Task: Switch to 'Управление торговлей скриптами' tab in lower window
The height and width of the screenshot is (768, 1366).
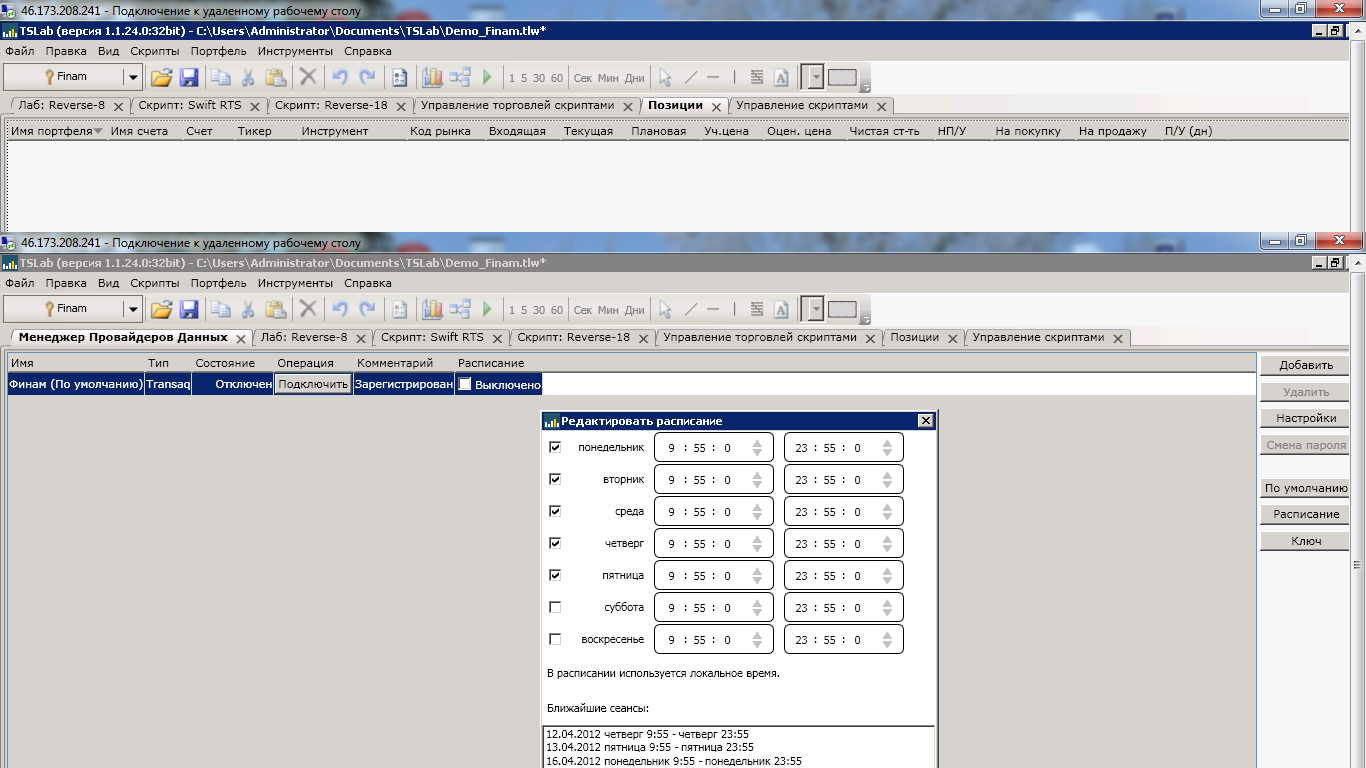Action: (760, 338)
